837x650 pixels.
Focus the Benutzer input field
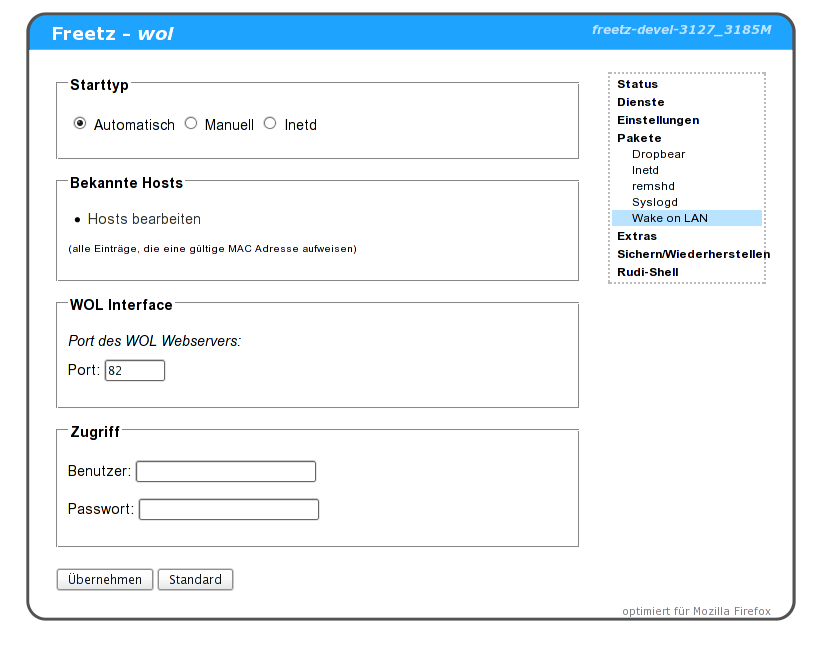226,471
